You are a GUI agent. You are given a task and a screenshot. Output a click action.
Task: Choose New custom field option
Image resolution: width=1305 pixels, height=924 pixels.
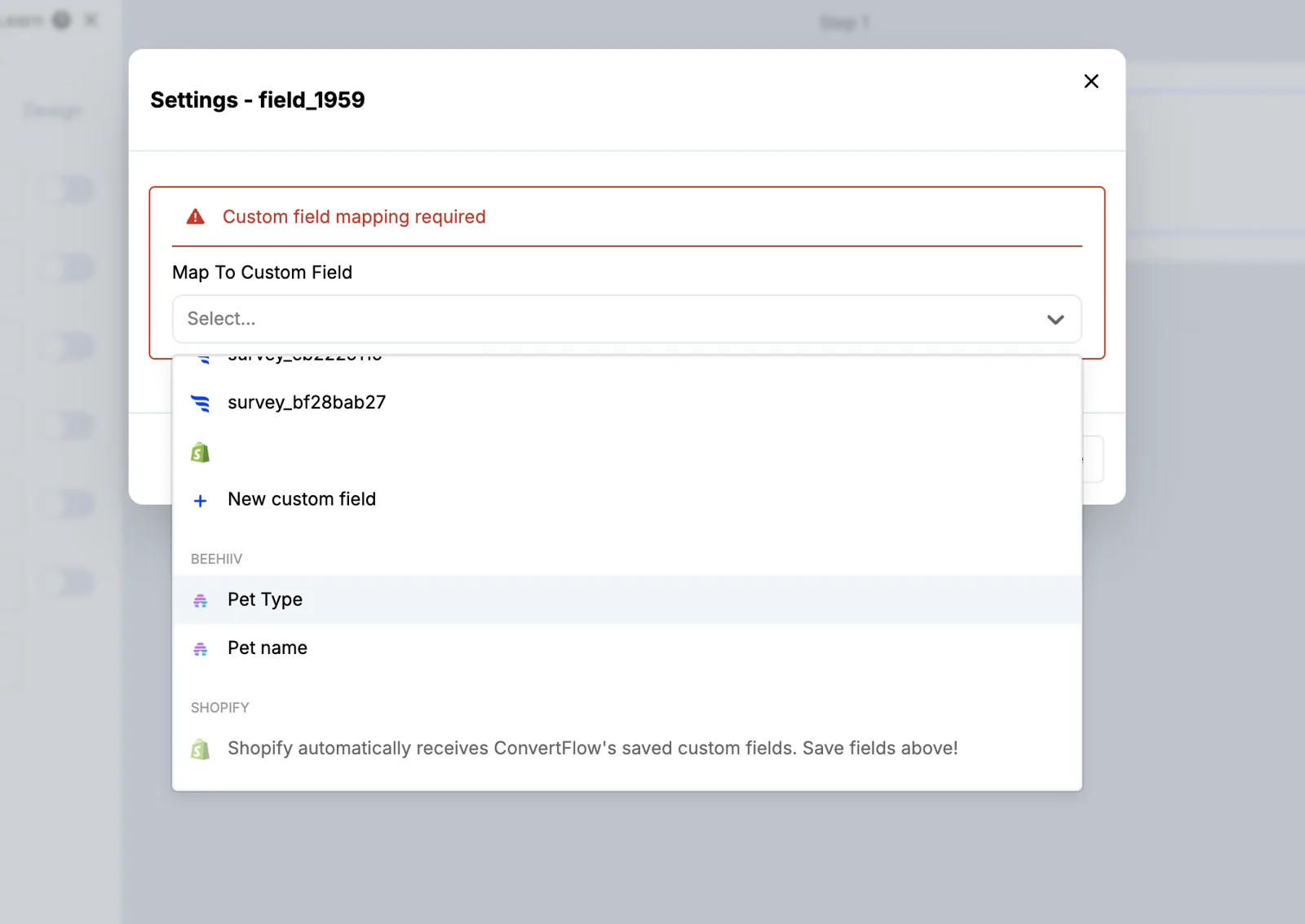pos(626,499)
